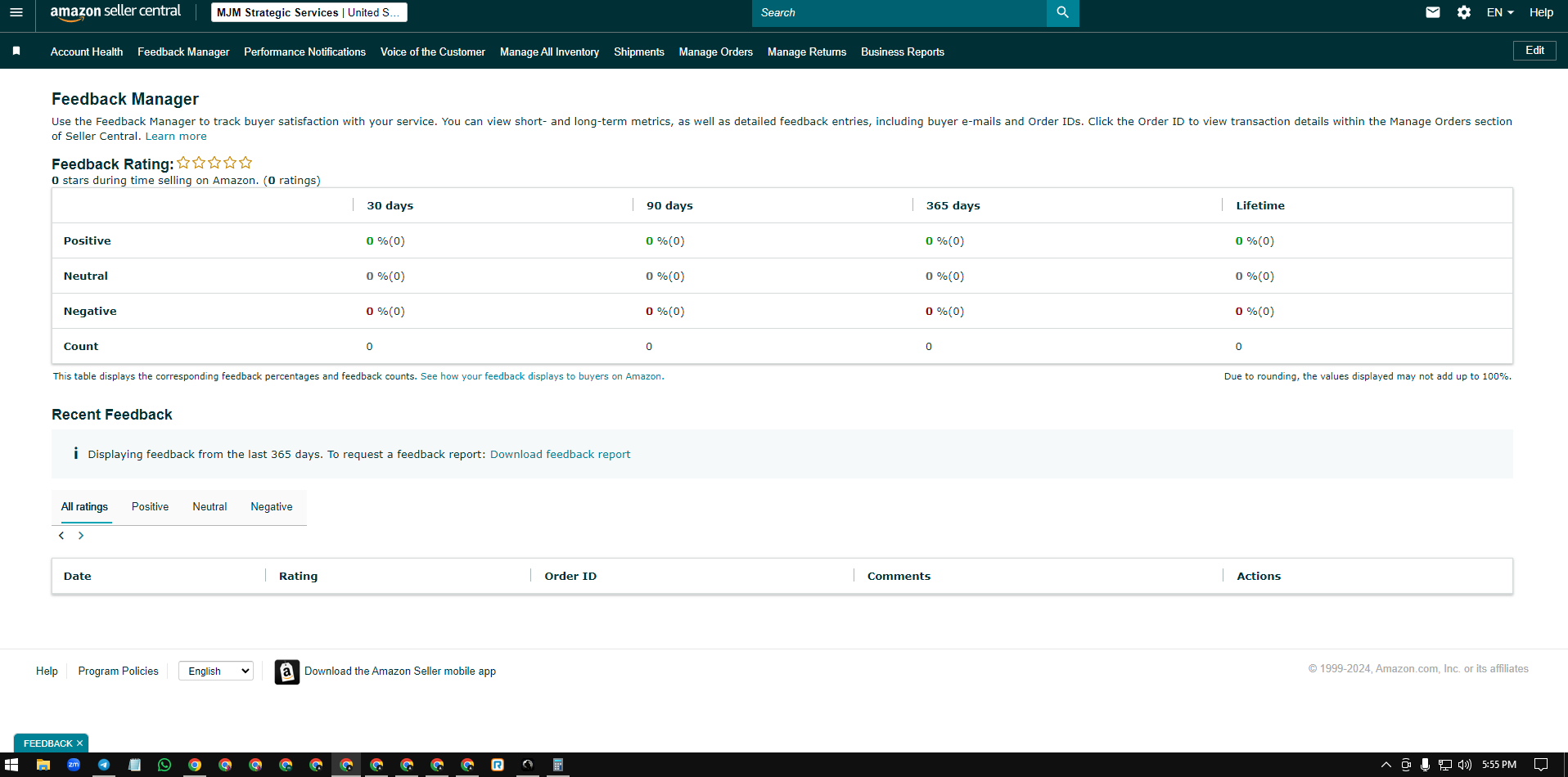Click the Date column header
1568x777 pixels.
(x=78, y=576)
